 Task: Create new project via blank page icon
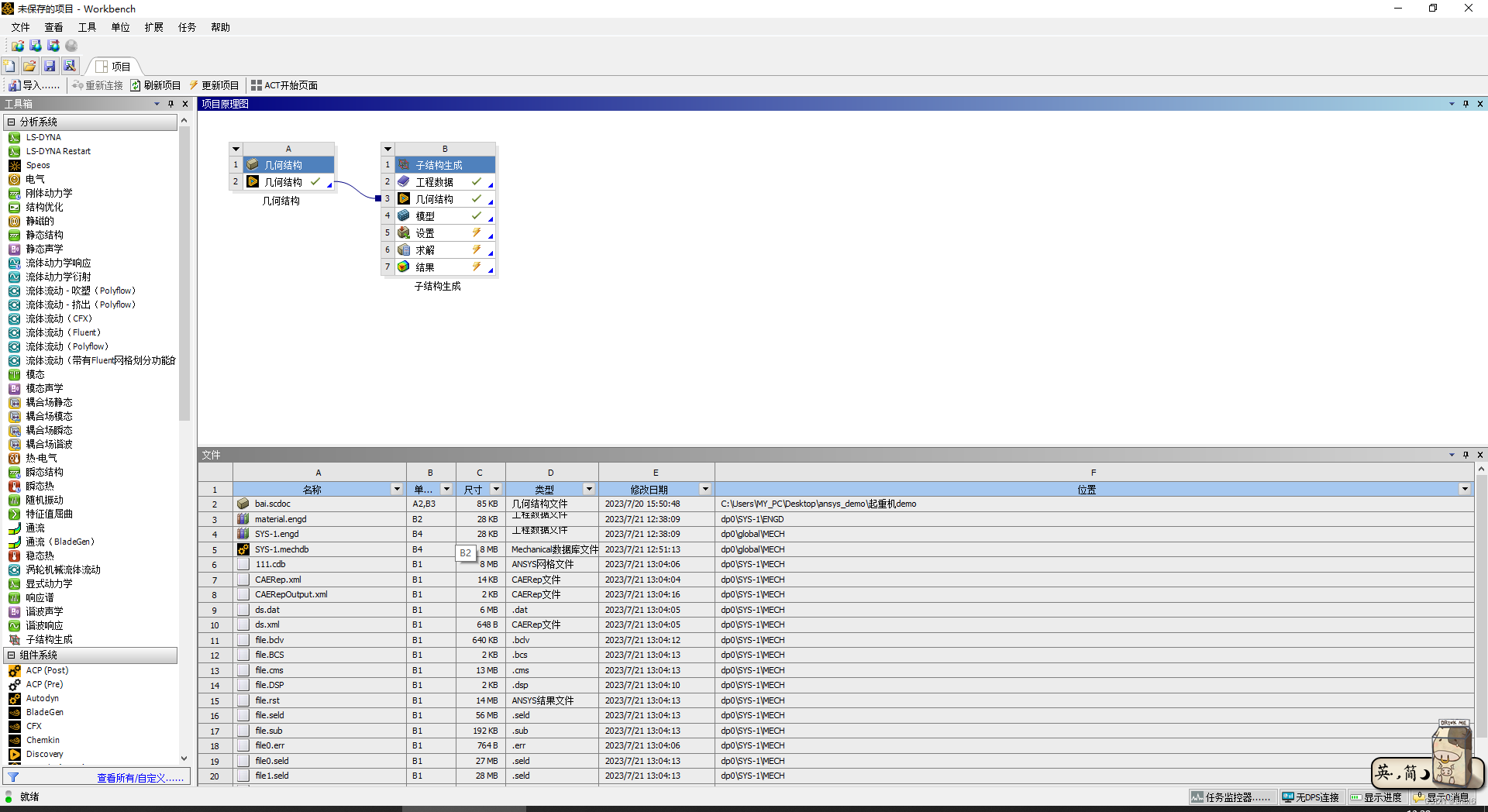(x=9, y=66)
